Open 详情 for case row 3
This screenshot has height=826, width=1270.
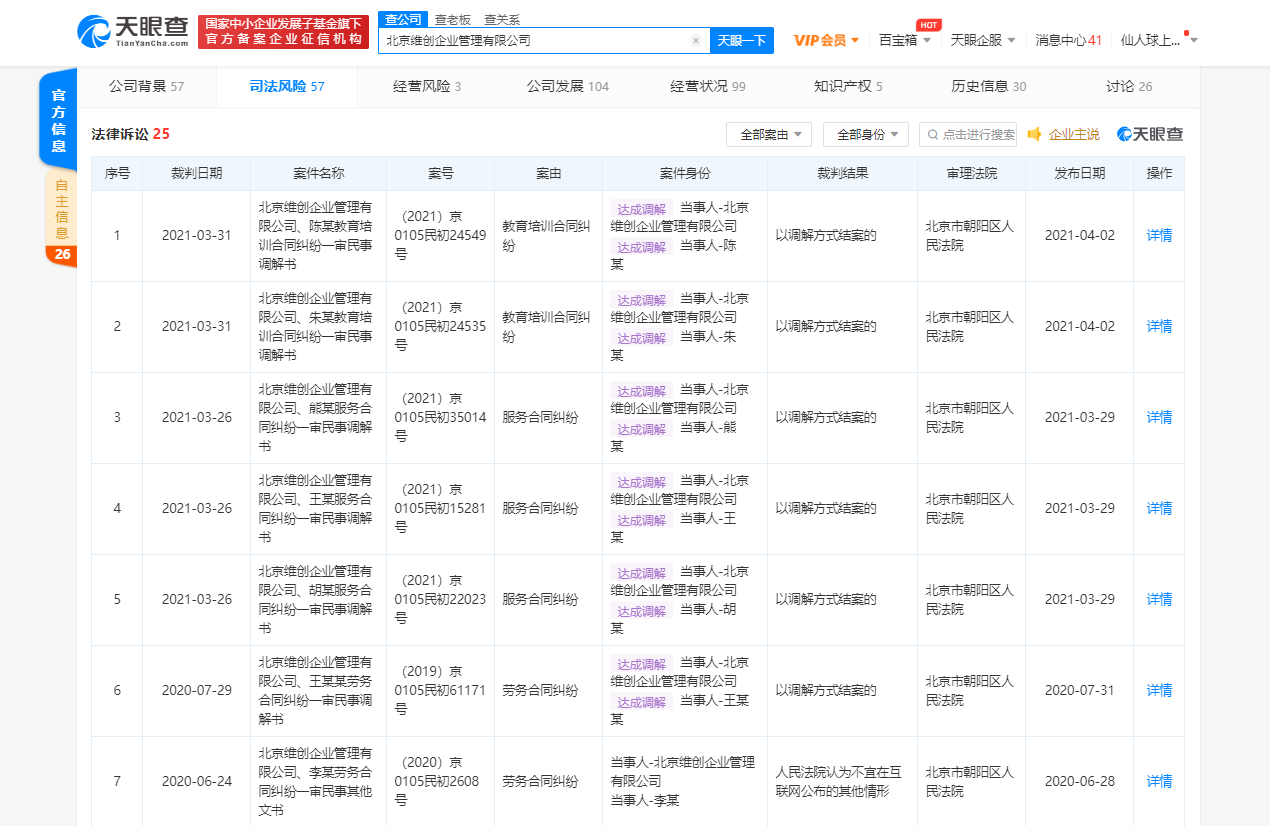coord(1159,417)
